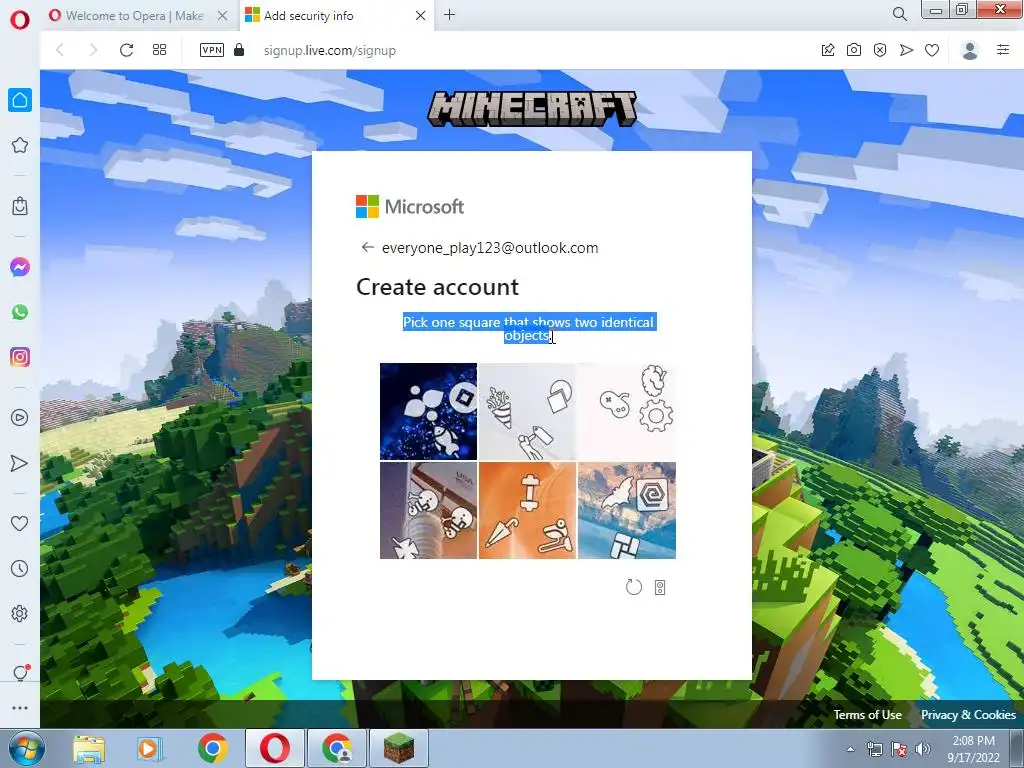
Task: Close the Add security info tab
Action: click(x=421, y=16)
